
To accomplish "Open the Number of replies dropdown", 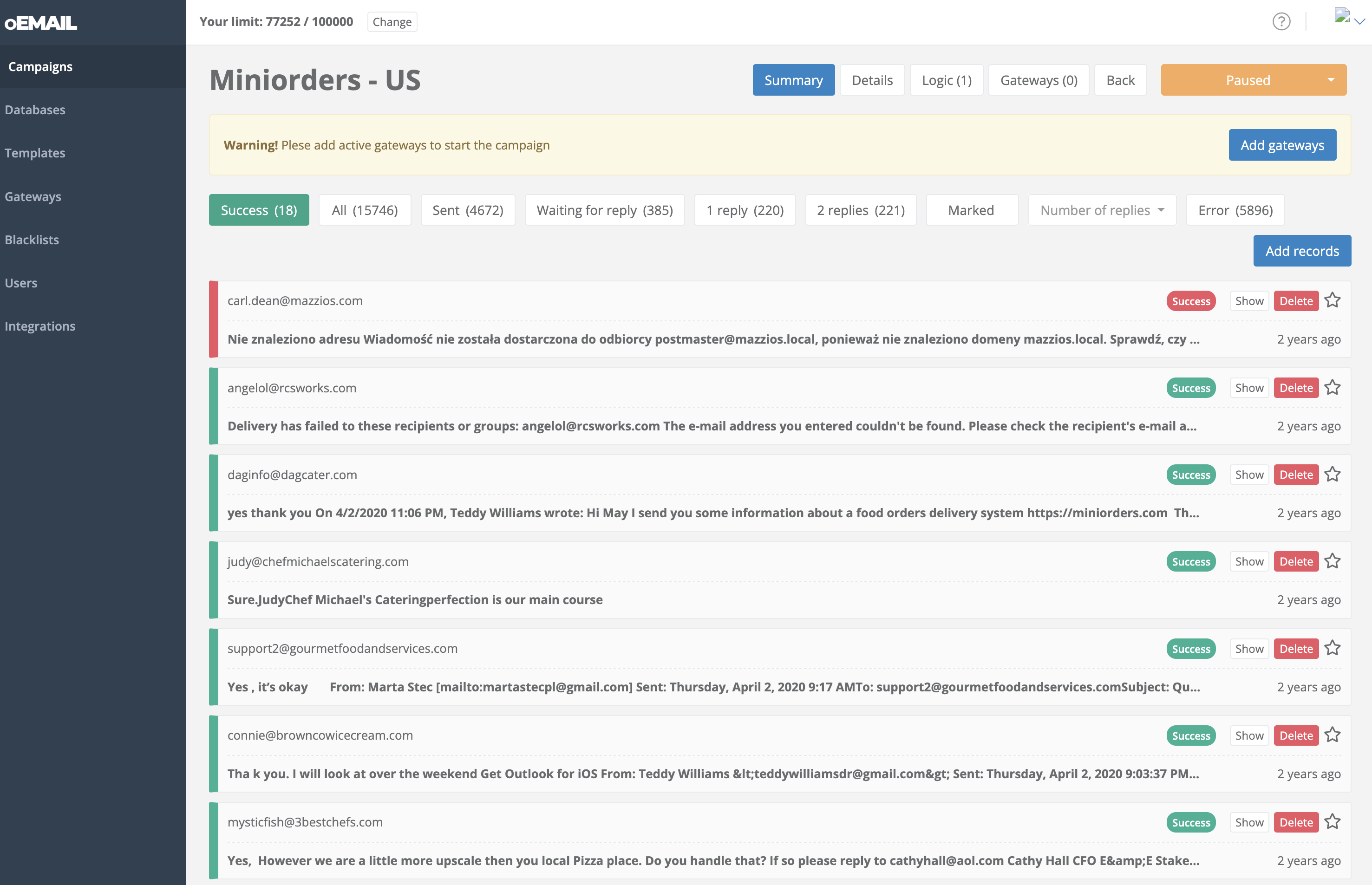I will 1102,210.
